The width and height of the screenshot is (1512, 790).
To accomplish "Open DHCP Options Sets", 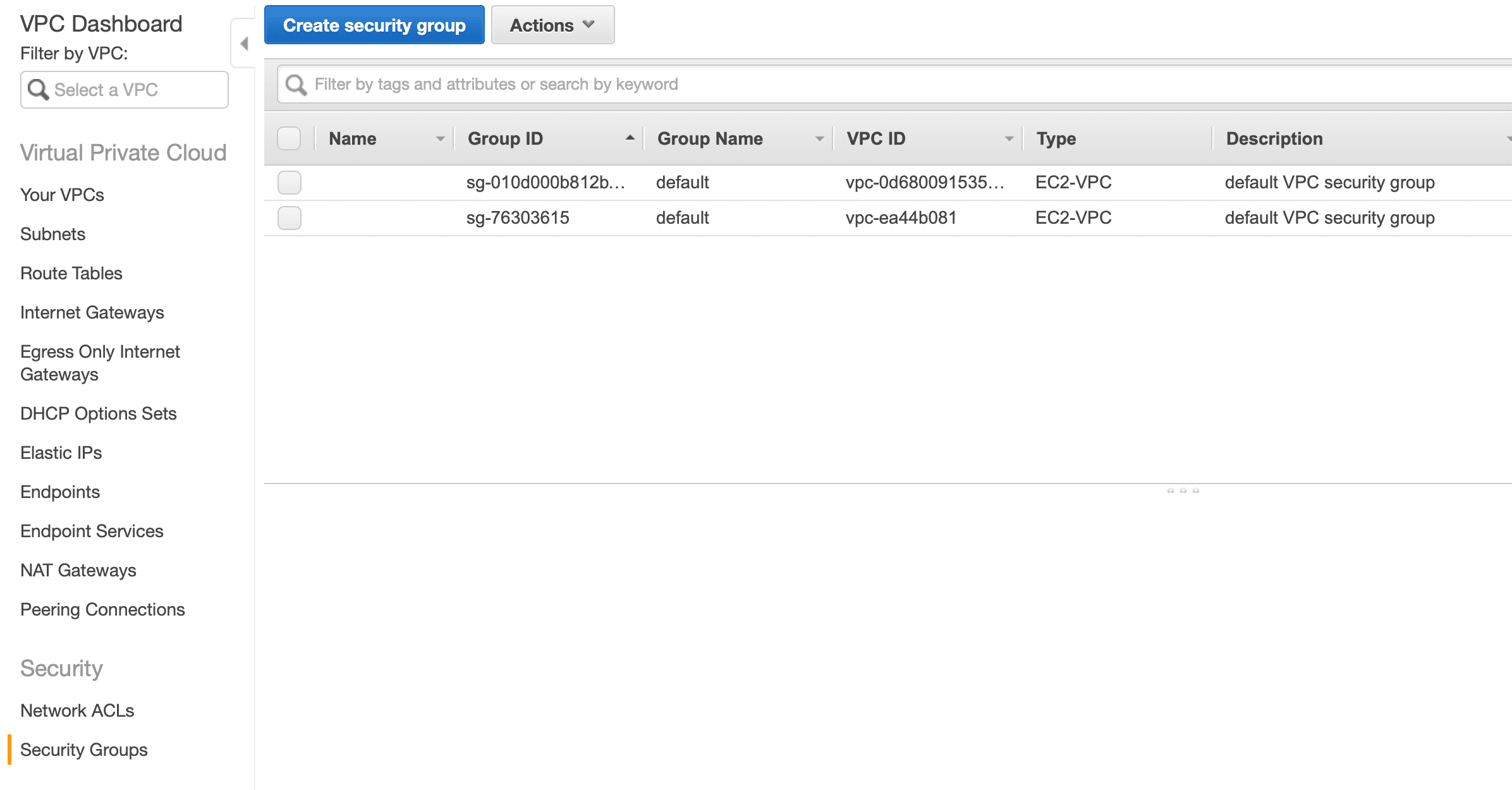I will point(99,413).
